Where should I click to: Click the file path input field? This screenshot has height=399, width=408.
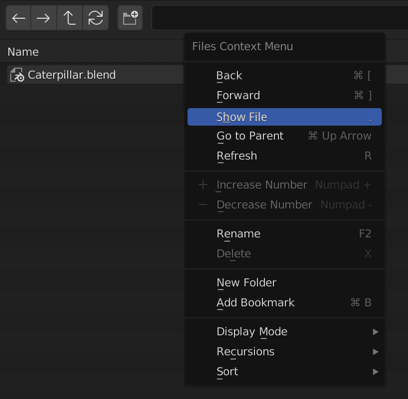[280, 18]
